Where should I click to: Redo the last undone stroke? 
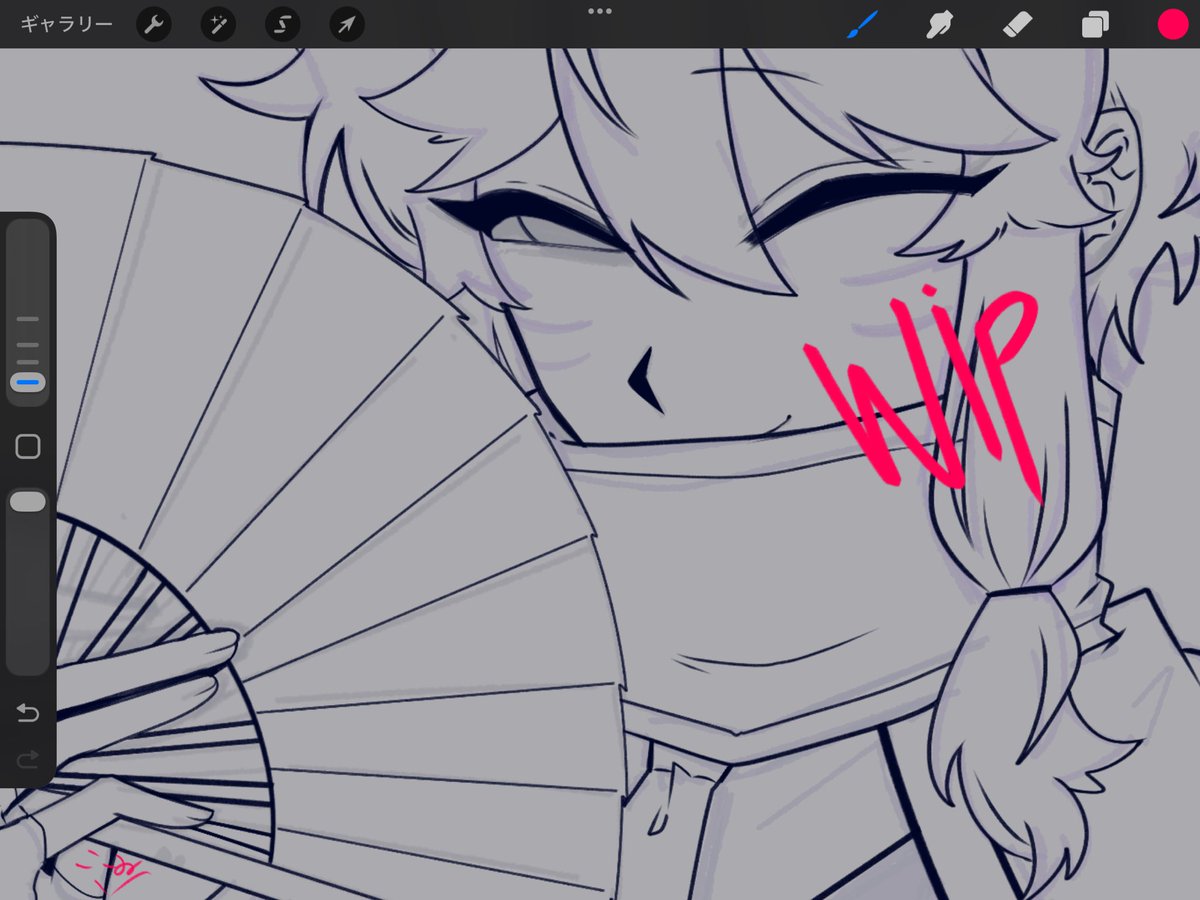point(28,760)
